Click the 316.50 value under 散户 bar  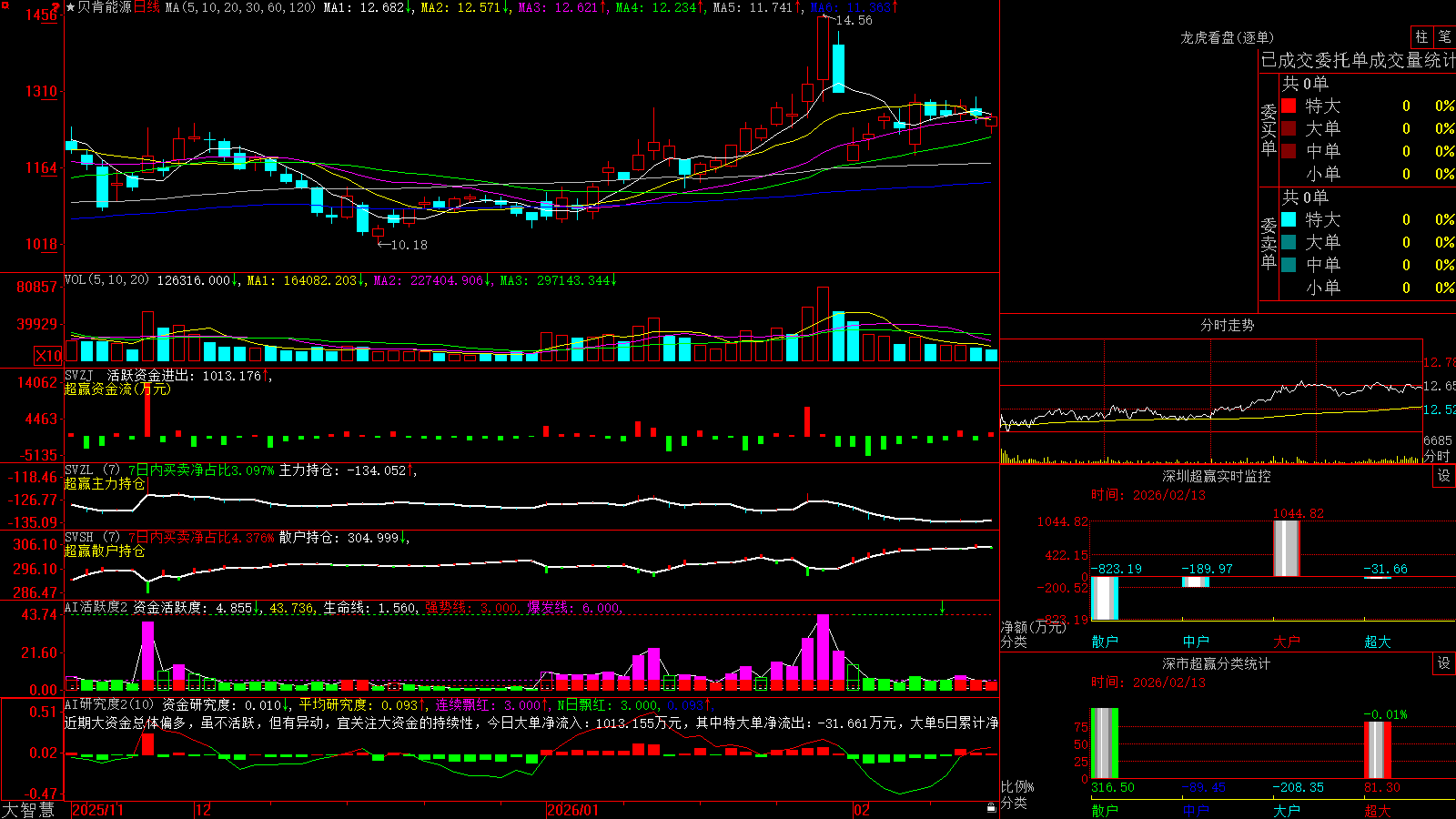pyautogui.click(x=1113, y=787)
